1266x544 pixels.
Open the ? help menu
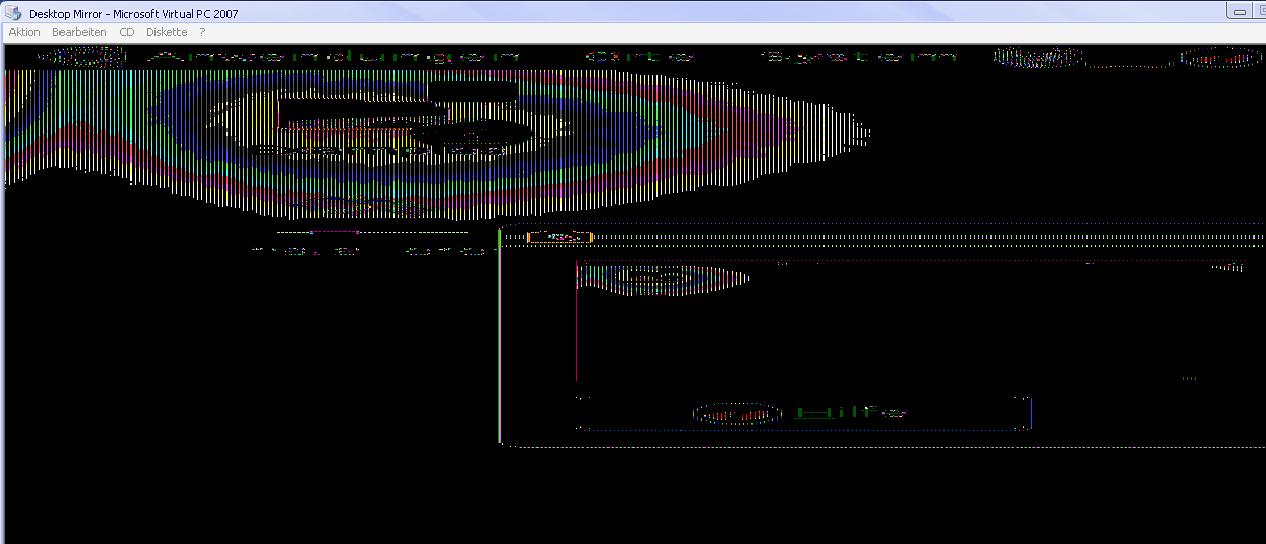[x=202, y=32]
